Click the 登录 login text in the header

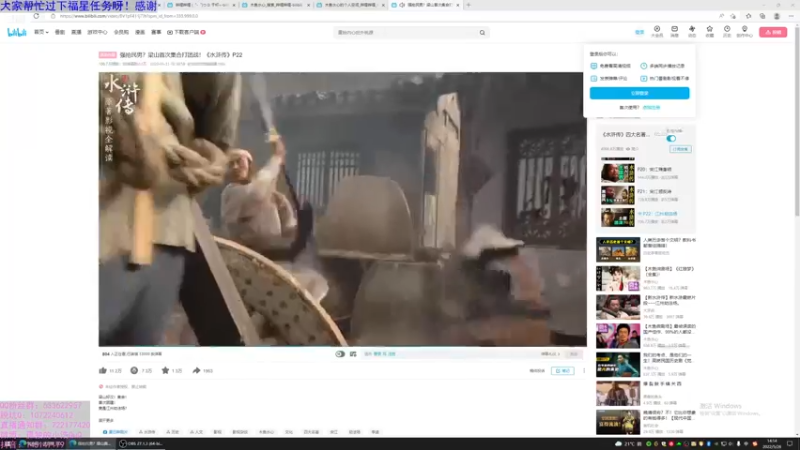point(639,32)
